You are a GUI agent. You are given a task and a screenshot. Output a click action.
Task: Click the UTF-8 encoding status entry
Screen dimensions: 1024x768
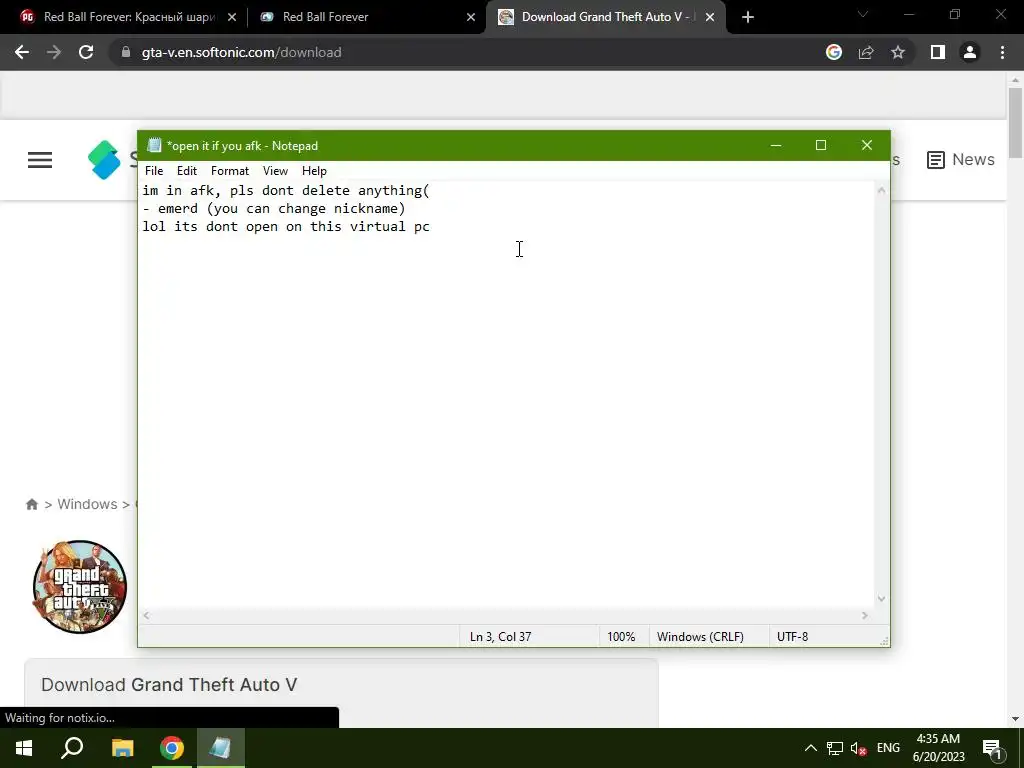pos(792,637)
